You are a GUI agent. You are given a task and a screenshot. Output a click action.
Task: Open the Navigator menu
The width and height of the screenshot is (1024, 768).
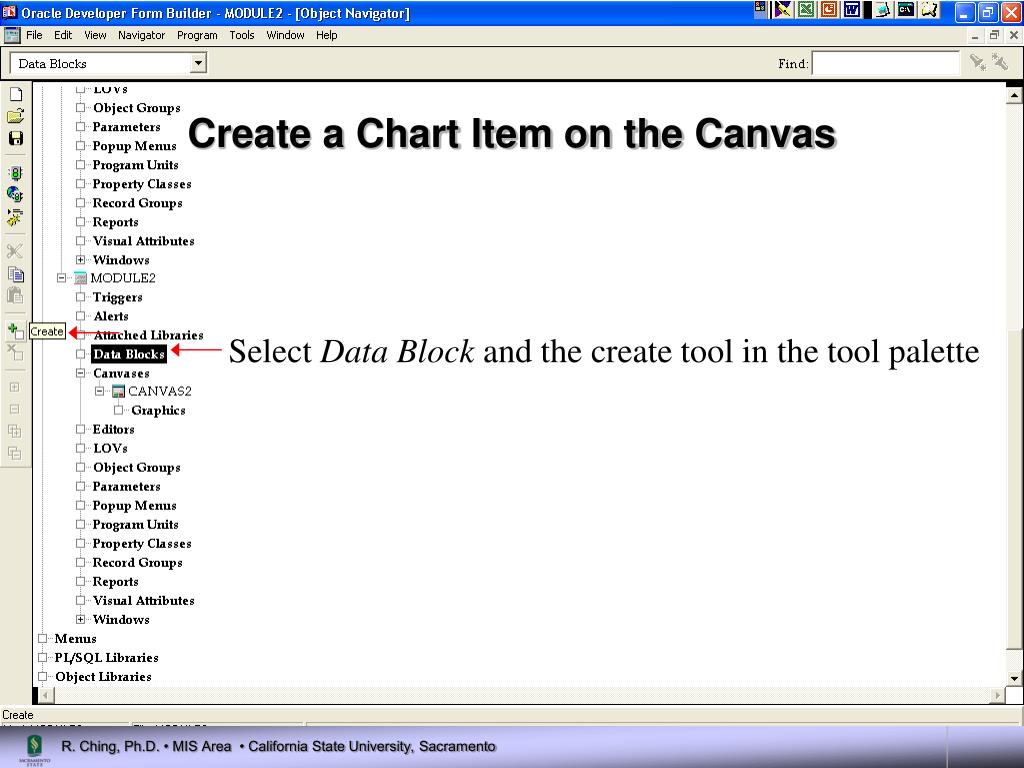tap(142, 35)
